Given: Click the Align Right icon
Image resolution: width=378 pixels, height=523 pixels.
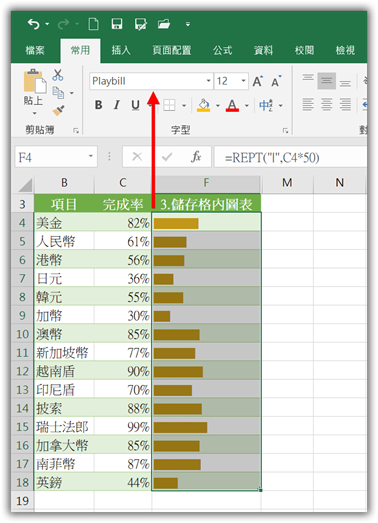Looking at the screenshot, I should pyautogui.click(x=345, y=105).
